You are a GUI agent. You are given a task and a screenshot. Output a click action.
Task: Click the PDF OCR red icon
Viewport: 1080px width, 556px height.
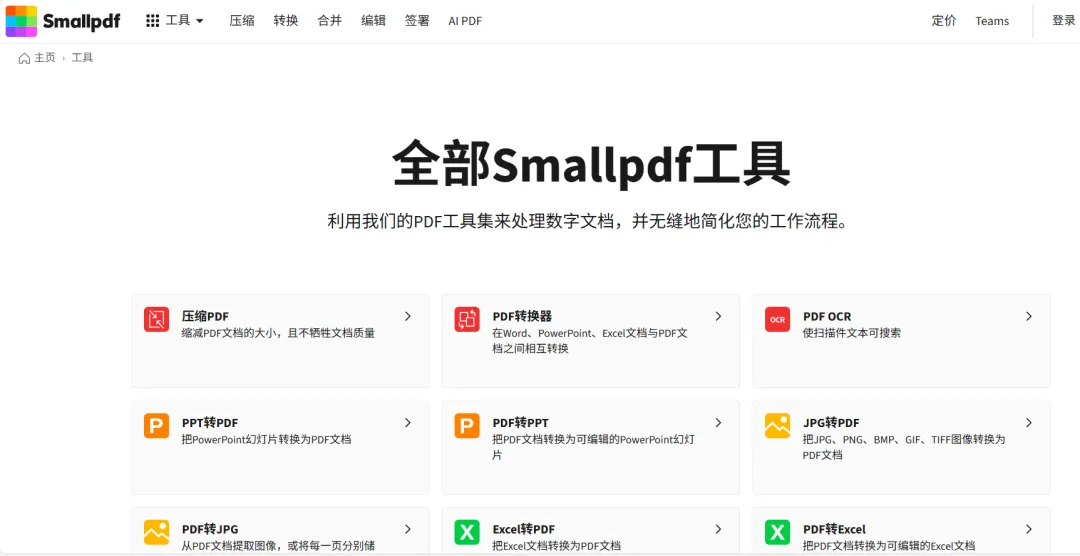coord(778,319)
